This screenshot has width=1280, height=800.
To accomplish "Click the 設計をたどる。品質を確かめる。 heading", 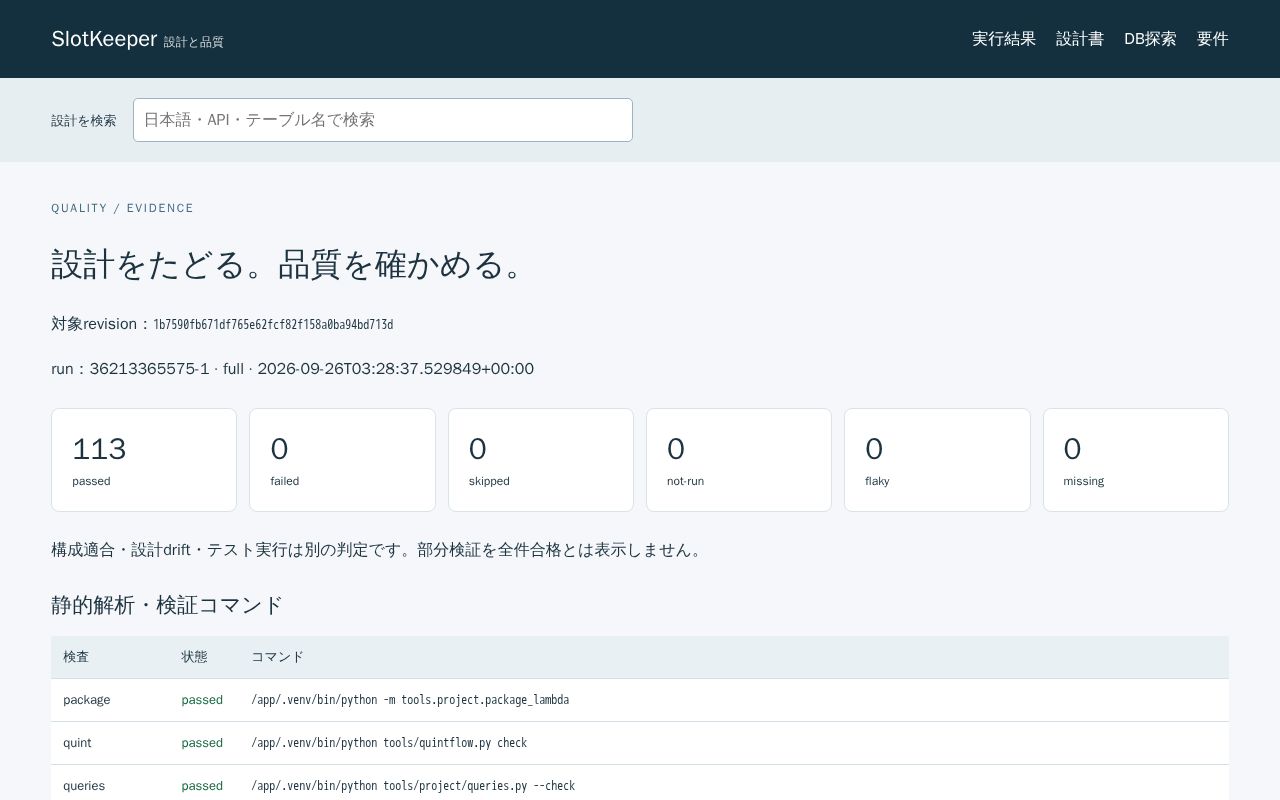I will (x=289, y=264).
